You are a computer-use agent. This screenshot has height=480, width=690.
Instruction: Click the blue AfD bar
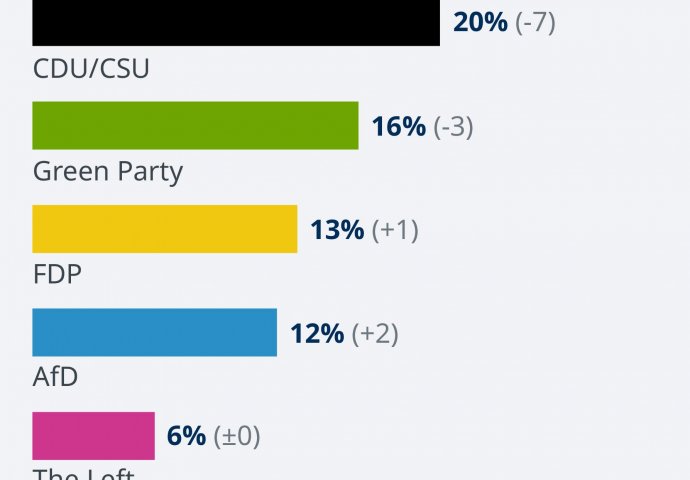point(155,332)
